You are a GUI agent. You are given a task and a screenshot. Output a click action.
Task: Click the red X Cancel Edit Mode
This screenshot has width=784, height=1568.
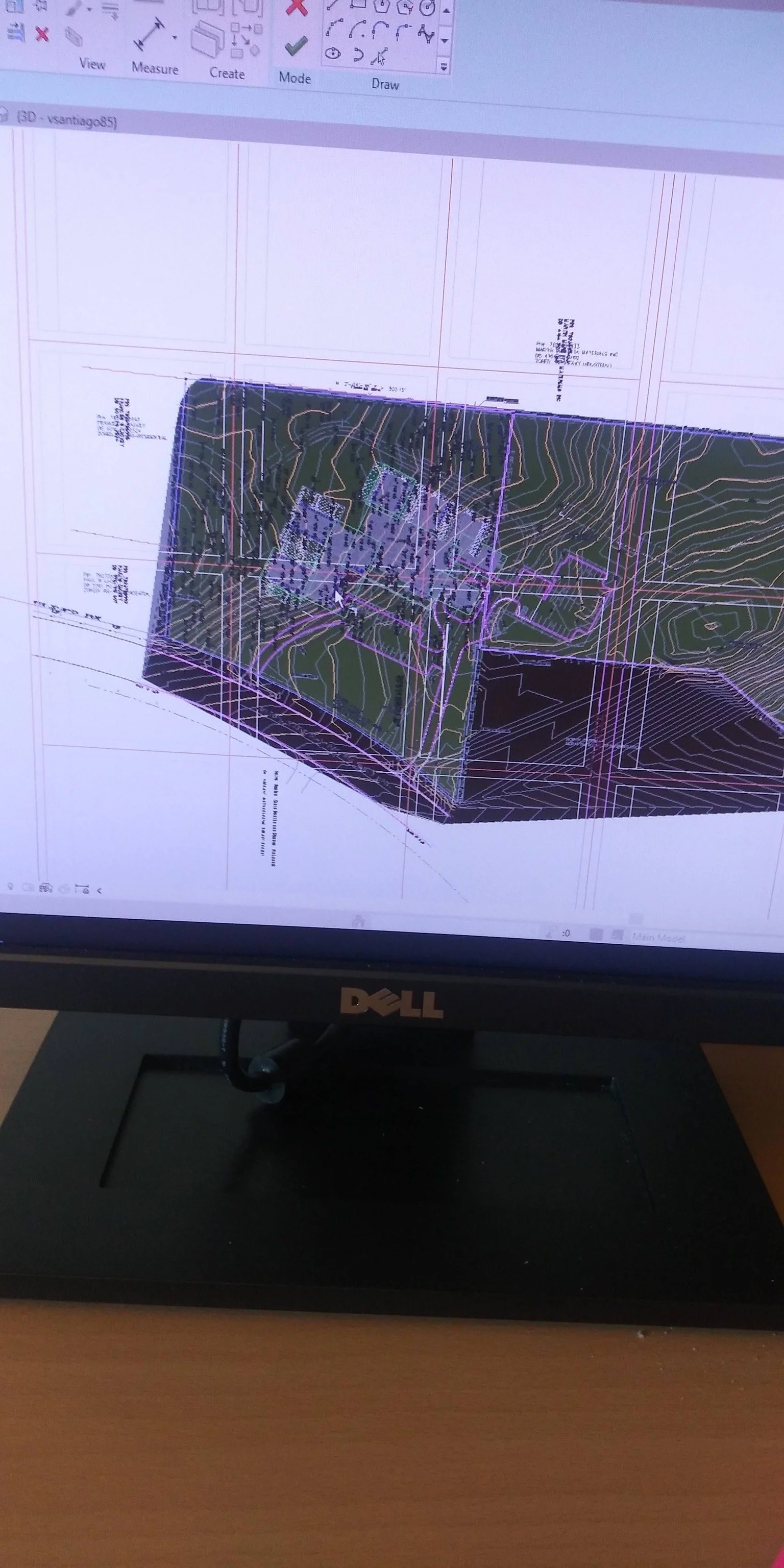point(297,7)
